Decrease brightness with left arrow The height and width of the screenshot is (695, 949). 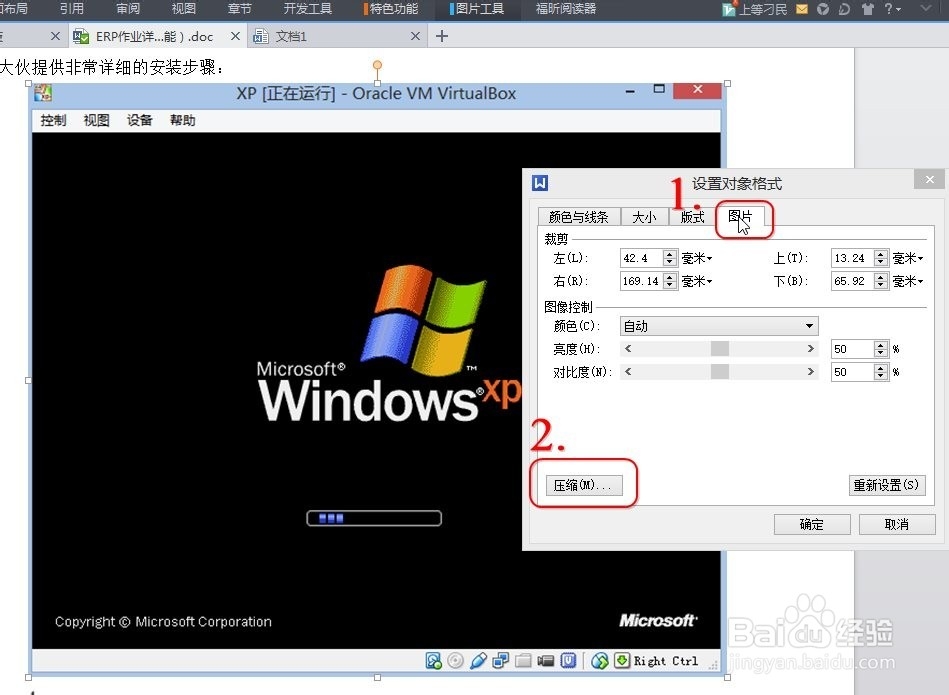click(x=628, y=348)
